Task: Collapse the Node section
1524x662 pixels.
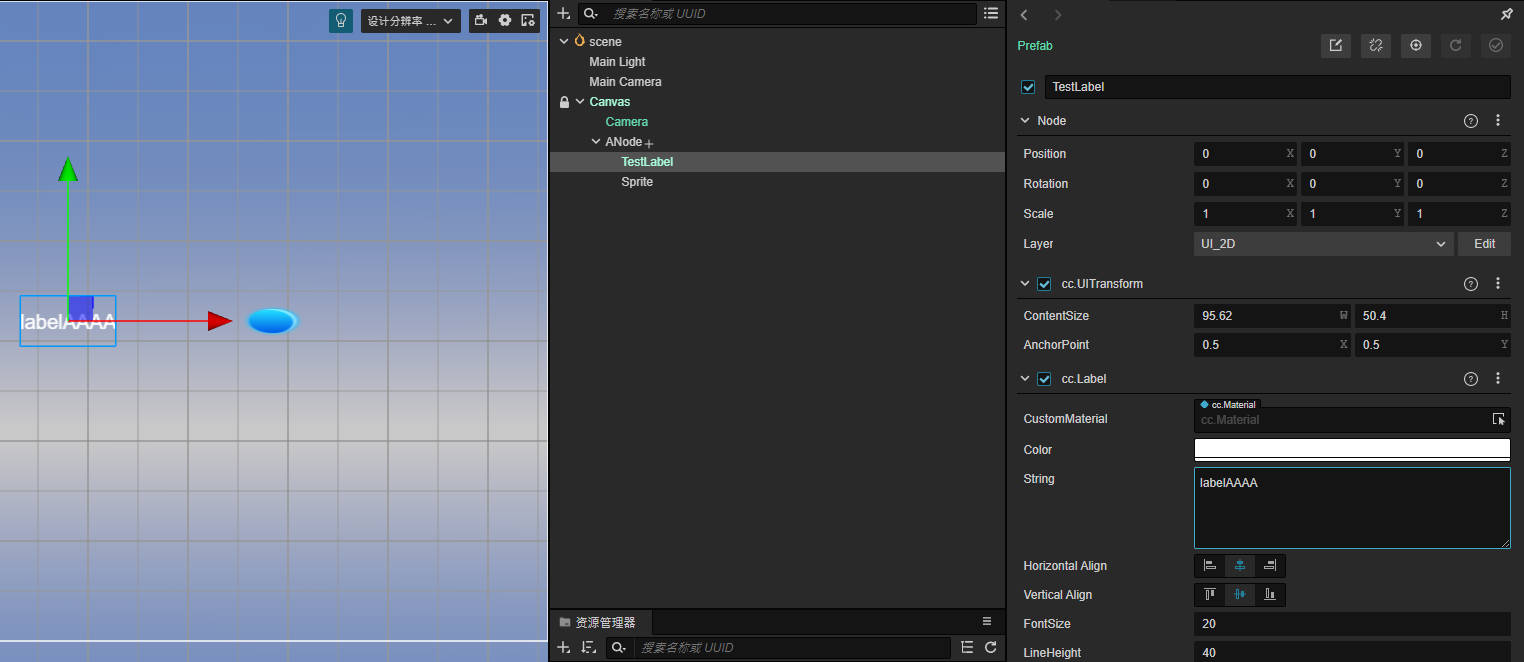Action: 1025,121
